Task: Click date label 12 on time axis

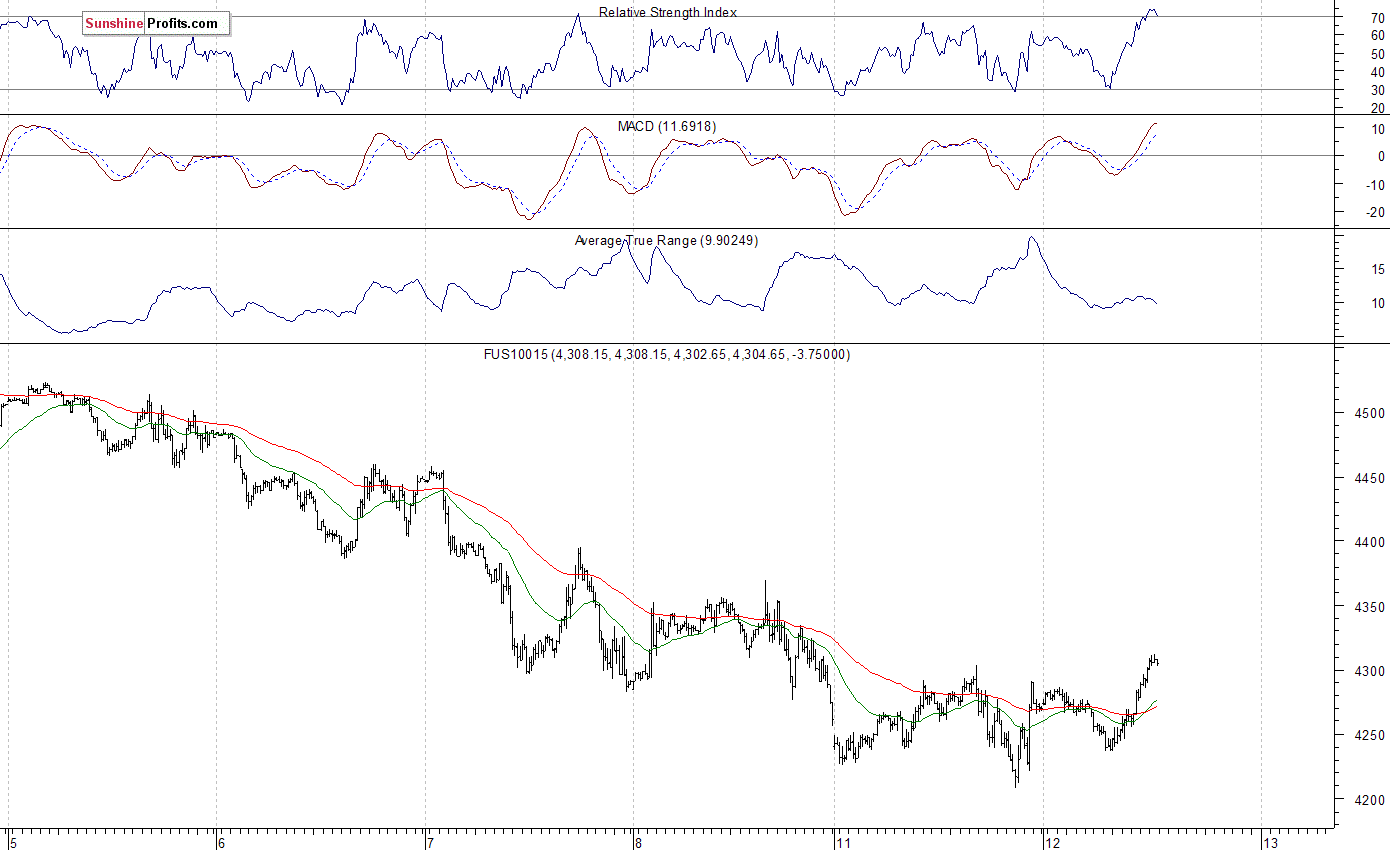Action: (x=1052, y=843)
